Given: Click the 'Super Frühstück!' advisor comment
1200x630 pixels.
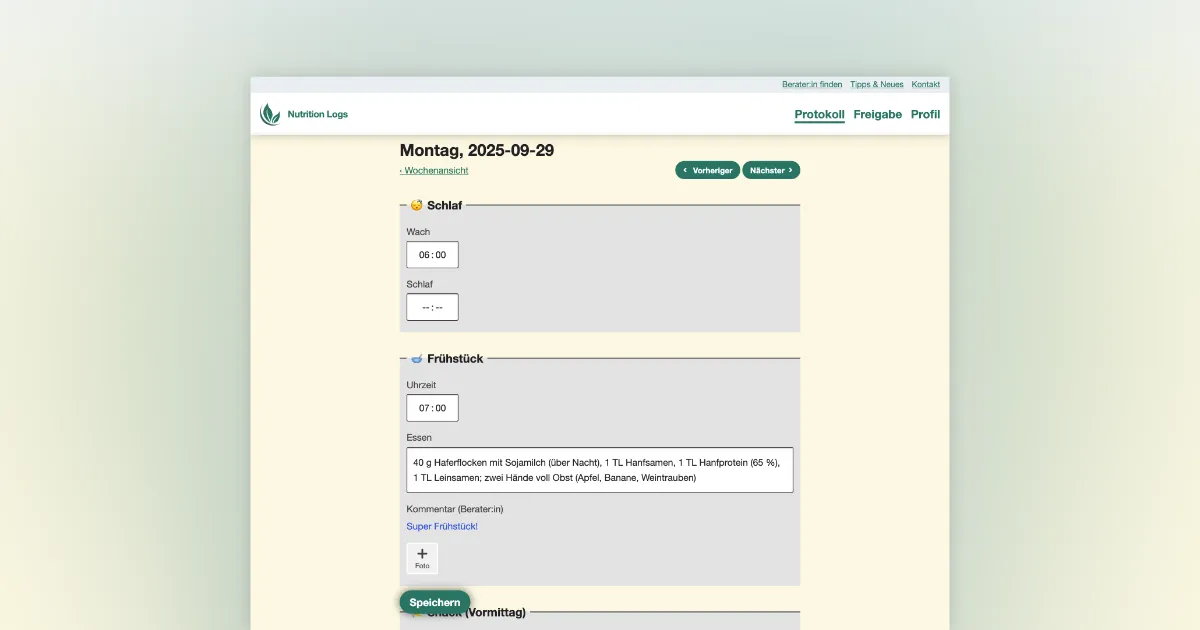Looking at the screenshot, I should point(442,526).
